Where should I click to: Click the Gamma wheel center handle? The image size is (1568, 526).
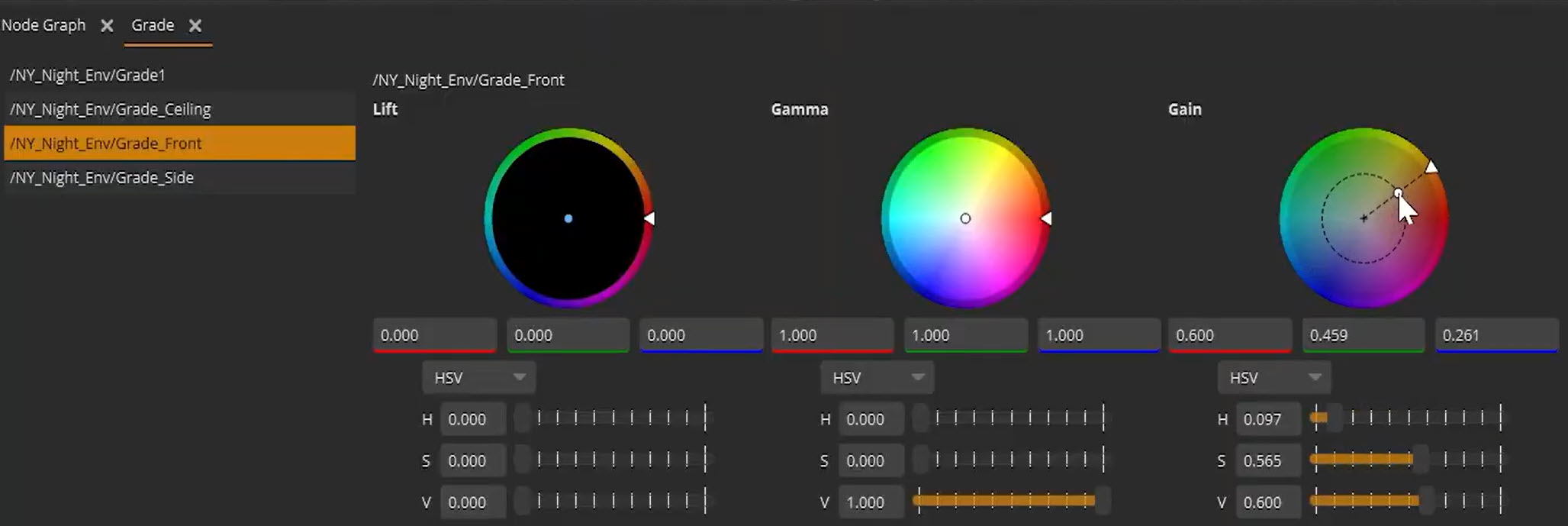point(965,218)
